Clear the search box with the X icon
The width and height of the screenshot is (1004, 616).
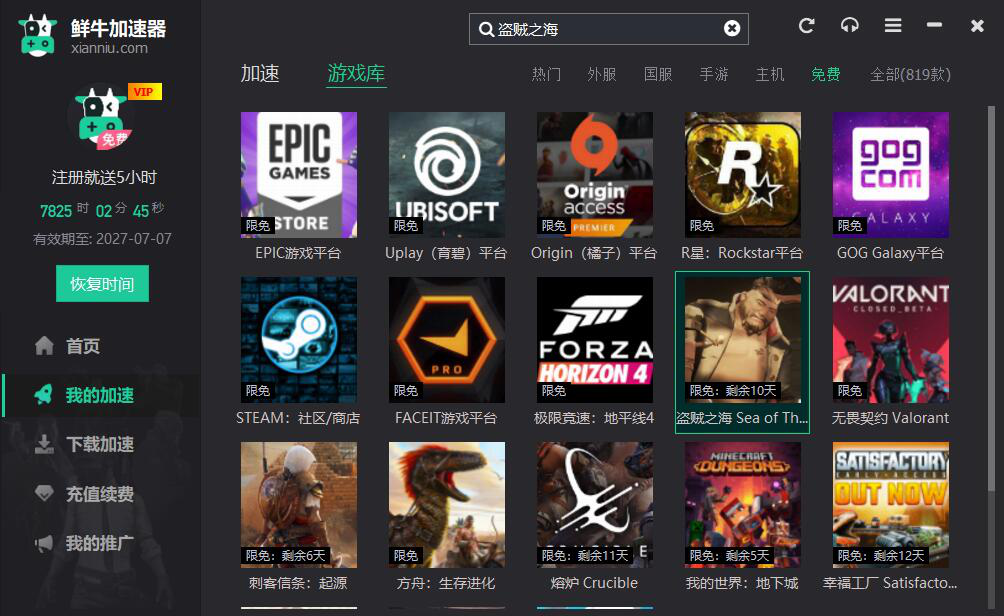pos(732,29)
